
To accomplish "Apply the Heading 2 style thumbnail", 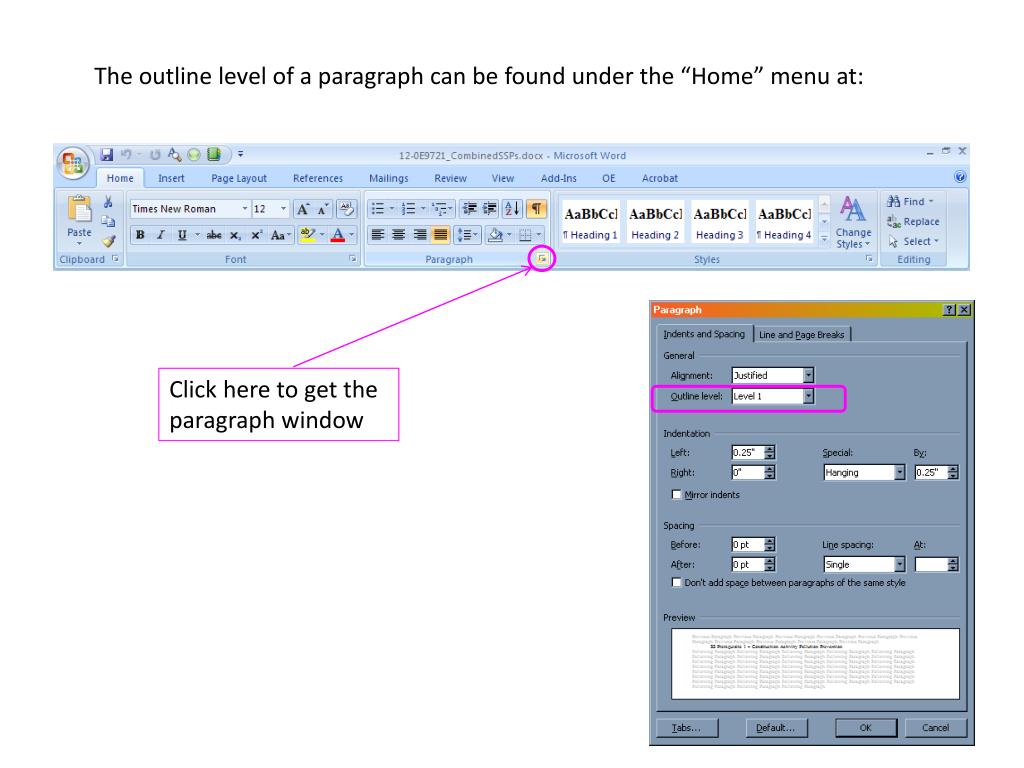I will 655,222.
